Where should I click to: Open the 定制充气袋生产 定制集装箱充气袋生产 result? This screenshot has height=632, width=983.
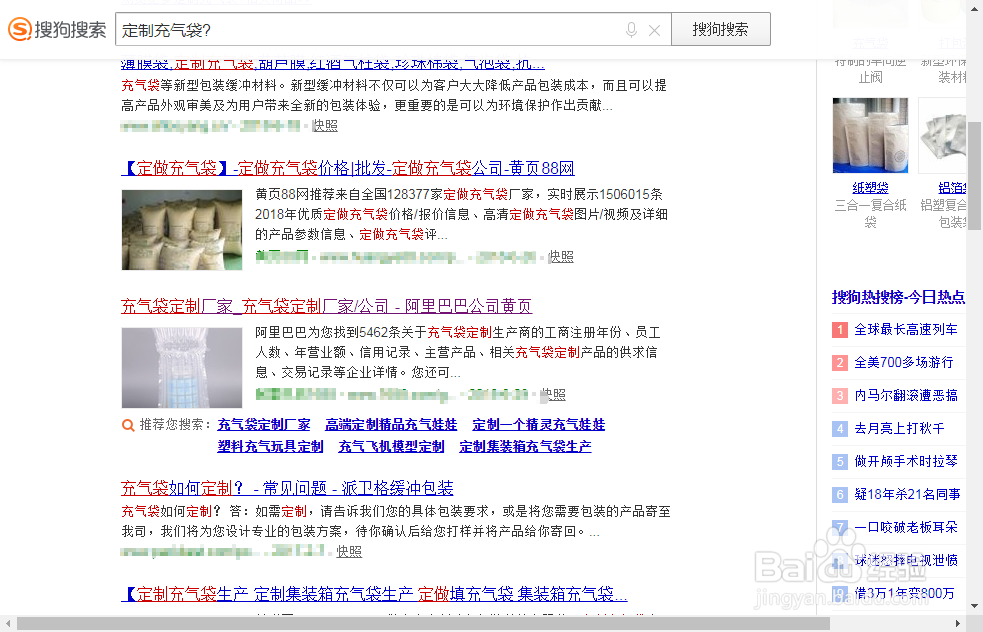coord(374,593)
